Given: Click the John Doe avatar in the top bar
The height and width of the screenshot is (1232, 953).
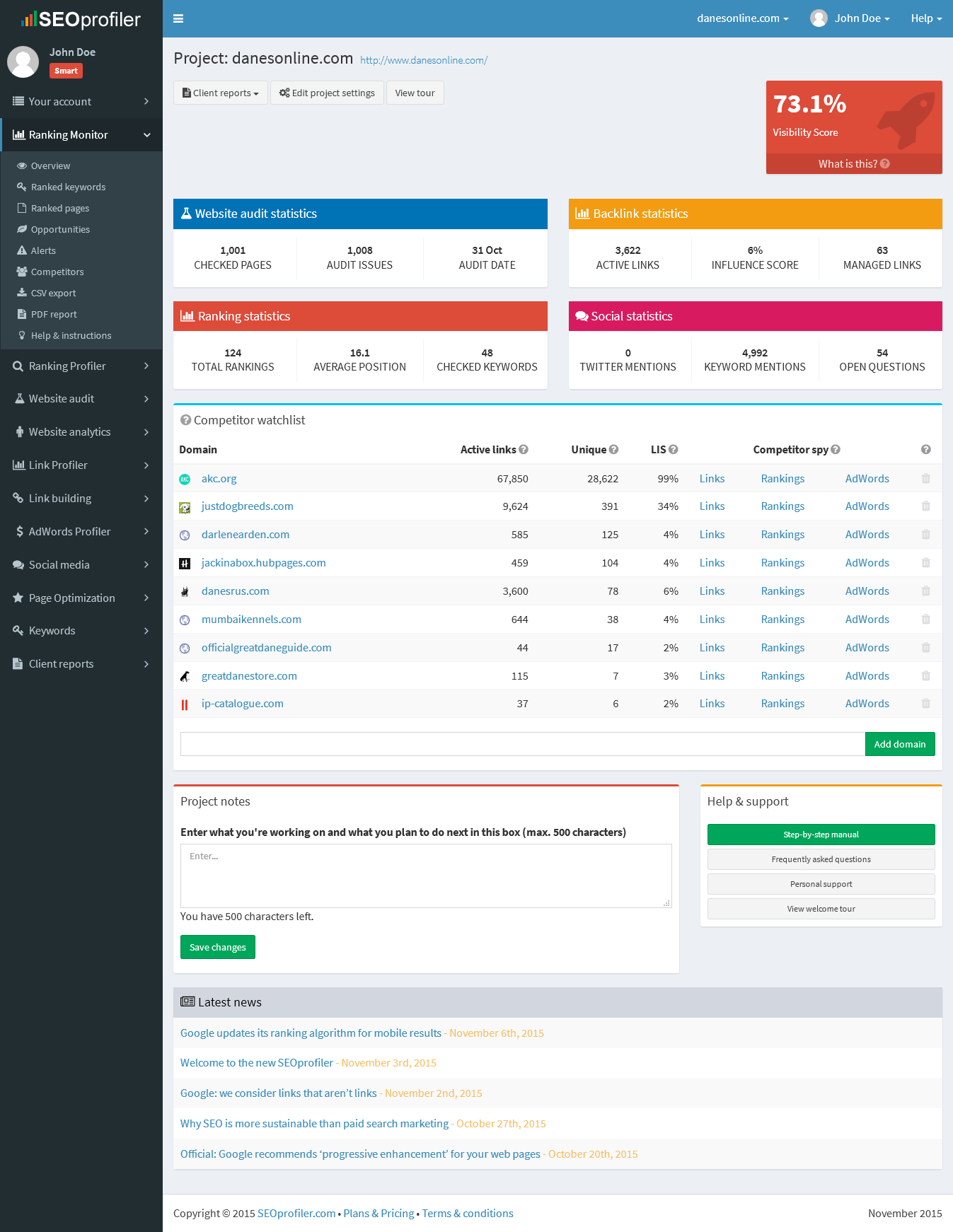Looking at the screenshot, I should [x=819, y=18].
